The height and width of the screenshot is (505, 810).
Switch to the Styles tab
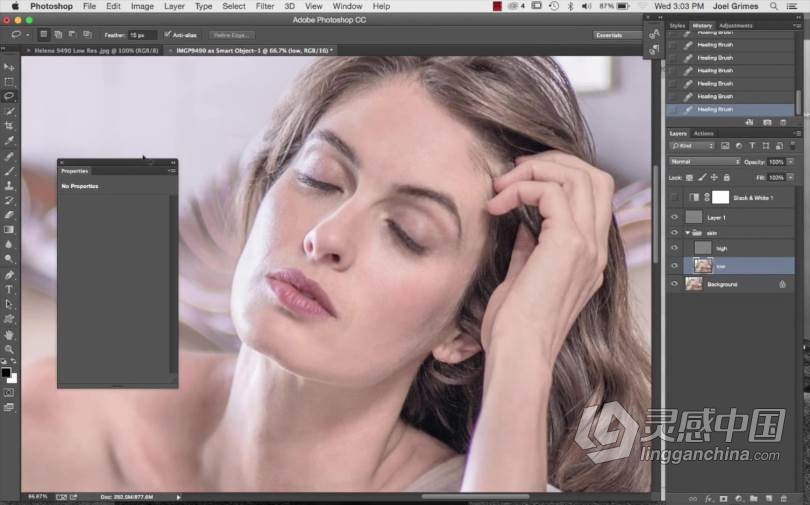pyautogui.click(x=677, y=25)
